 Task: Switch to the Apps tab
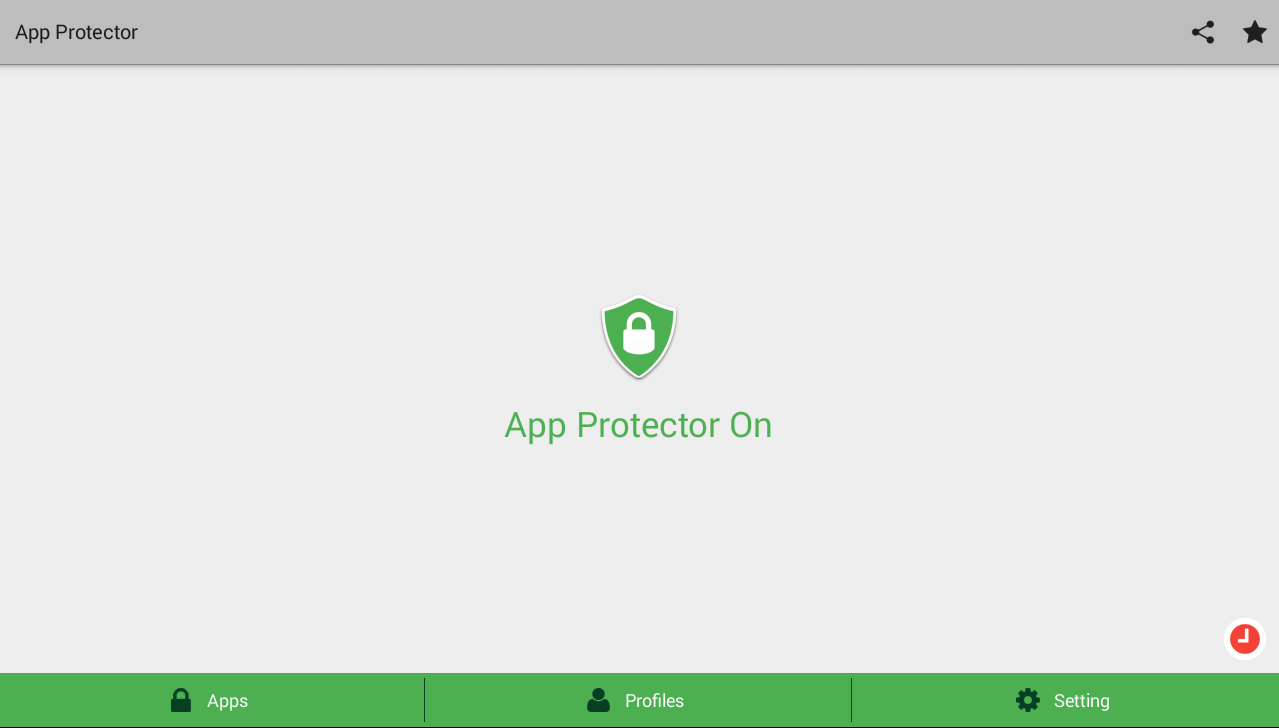212,700
